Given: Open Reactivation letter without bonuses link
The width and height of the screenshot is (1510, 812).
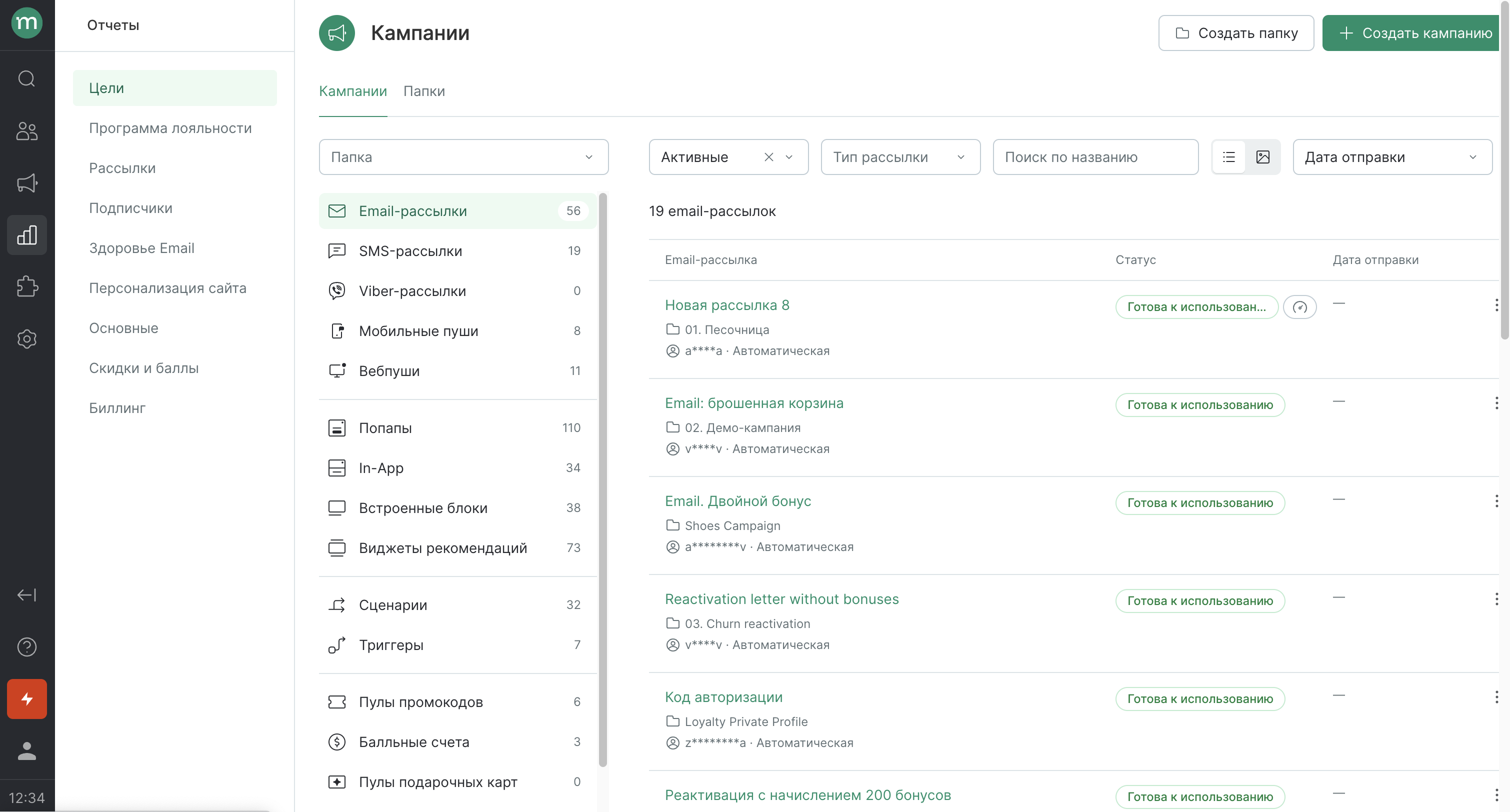Looking at the screenshot, I should 781,598.
